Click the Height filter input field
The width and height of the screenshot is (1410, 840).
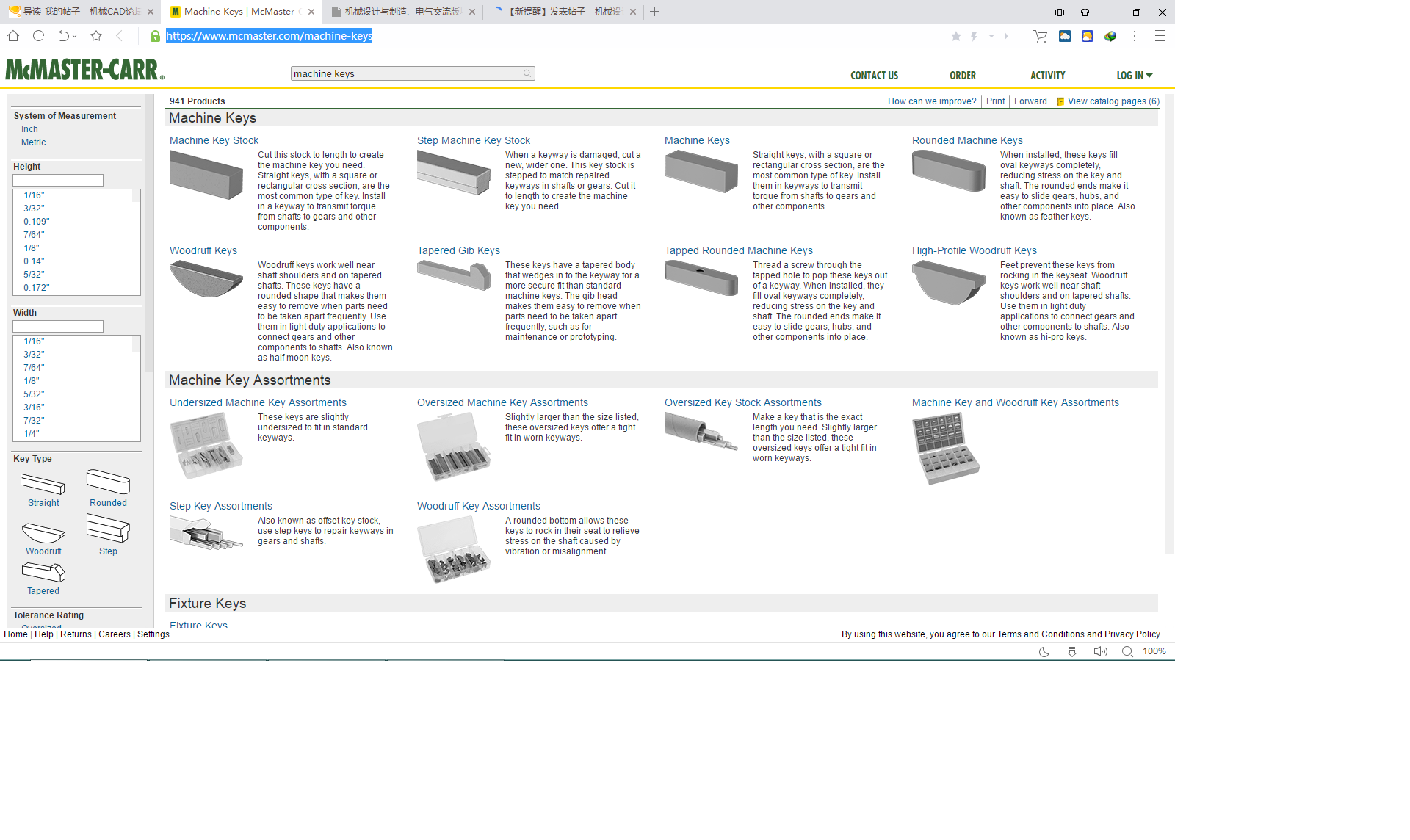pyautogui.click(x=58, y=181)
